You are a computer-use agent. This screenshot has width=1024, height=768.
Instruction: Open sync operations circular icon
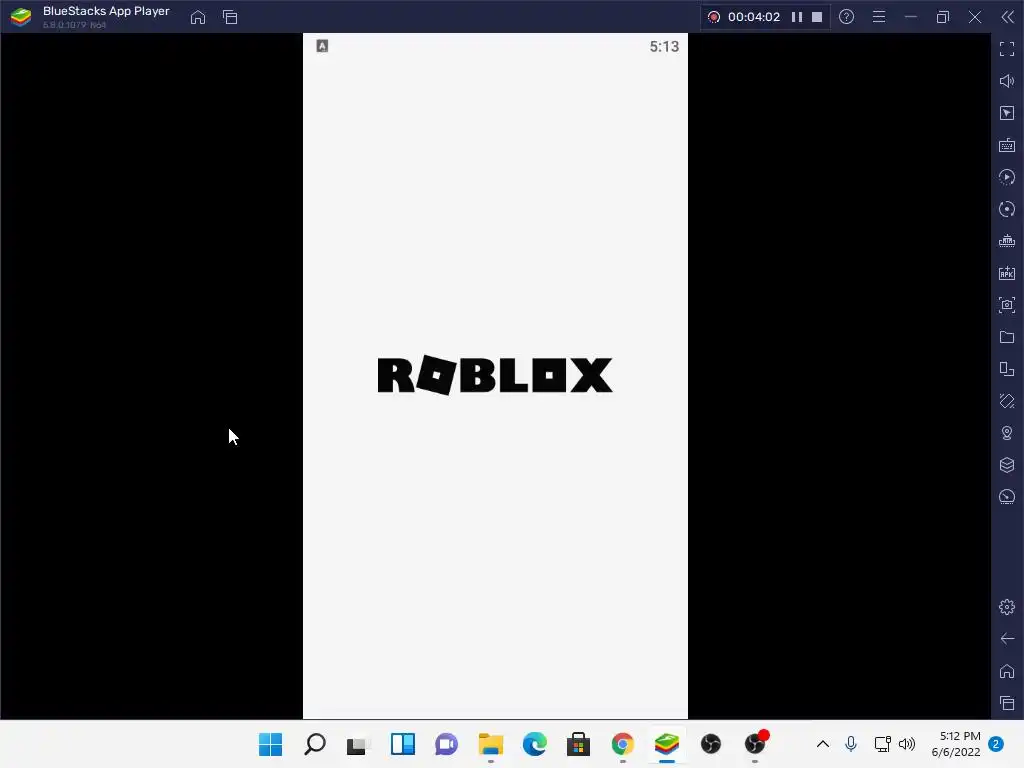[x=1007, y=209]
